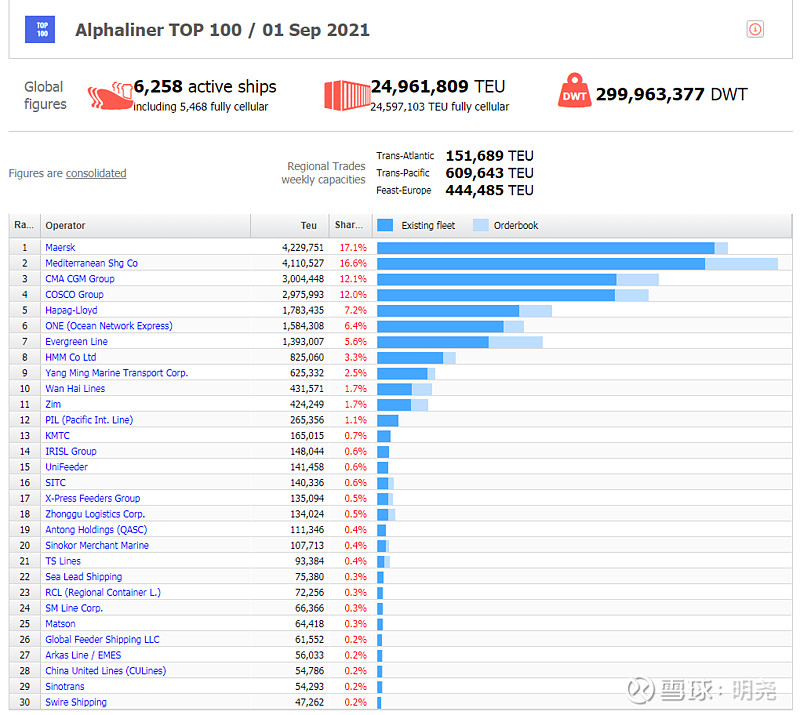Open the Sinotrans operator link
The width and height of the screenshot is (800, 715).
(65, 687)
